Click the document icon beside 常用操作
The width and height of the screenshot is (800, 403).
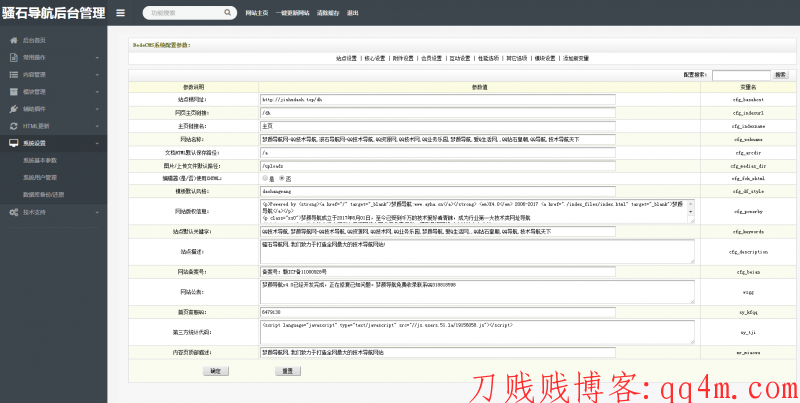pyautogui.click(x=14, y=58)
